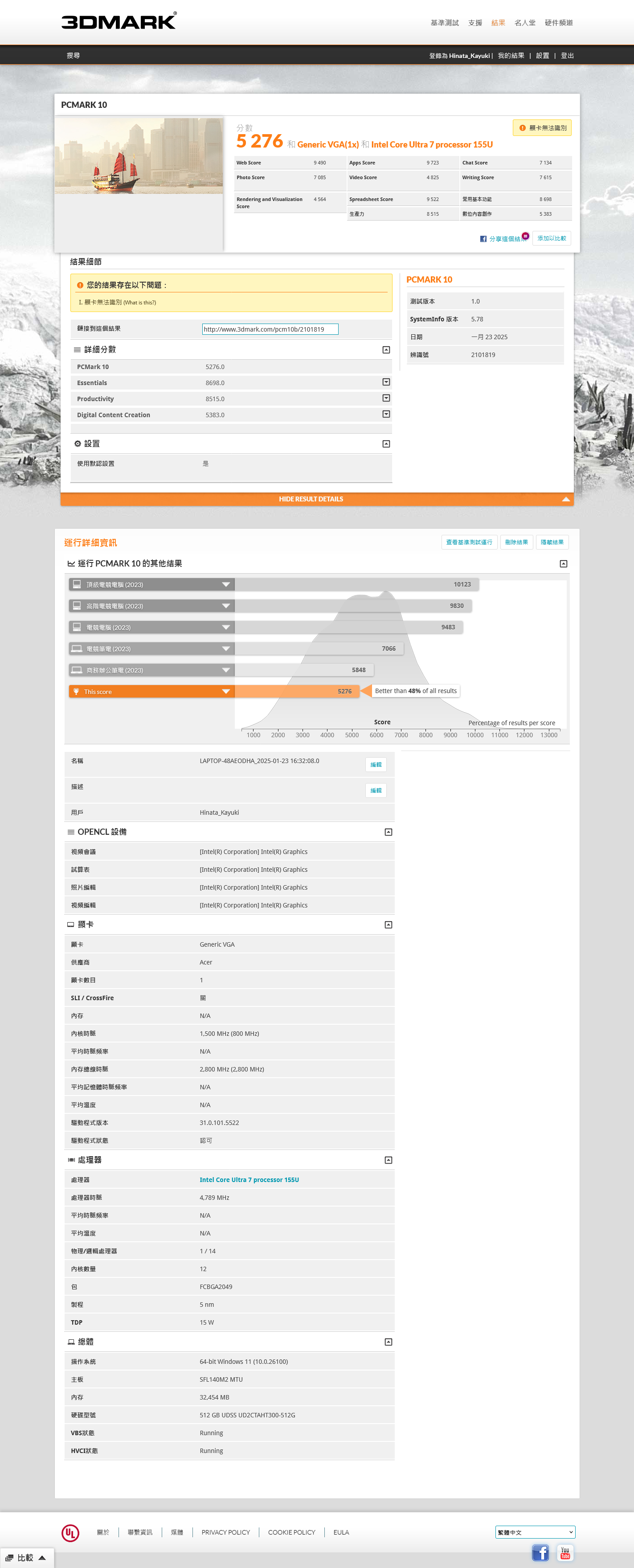The width and height of the screenshot is (634, 1568).
Task: Click the 頂級電競電腦 10123 score bar
Action: click(x=356, y=584)
